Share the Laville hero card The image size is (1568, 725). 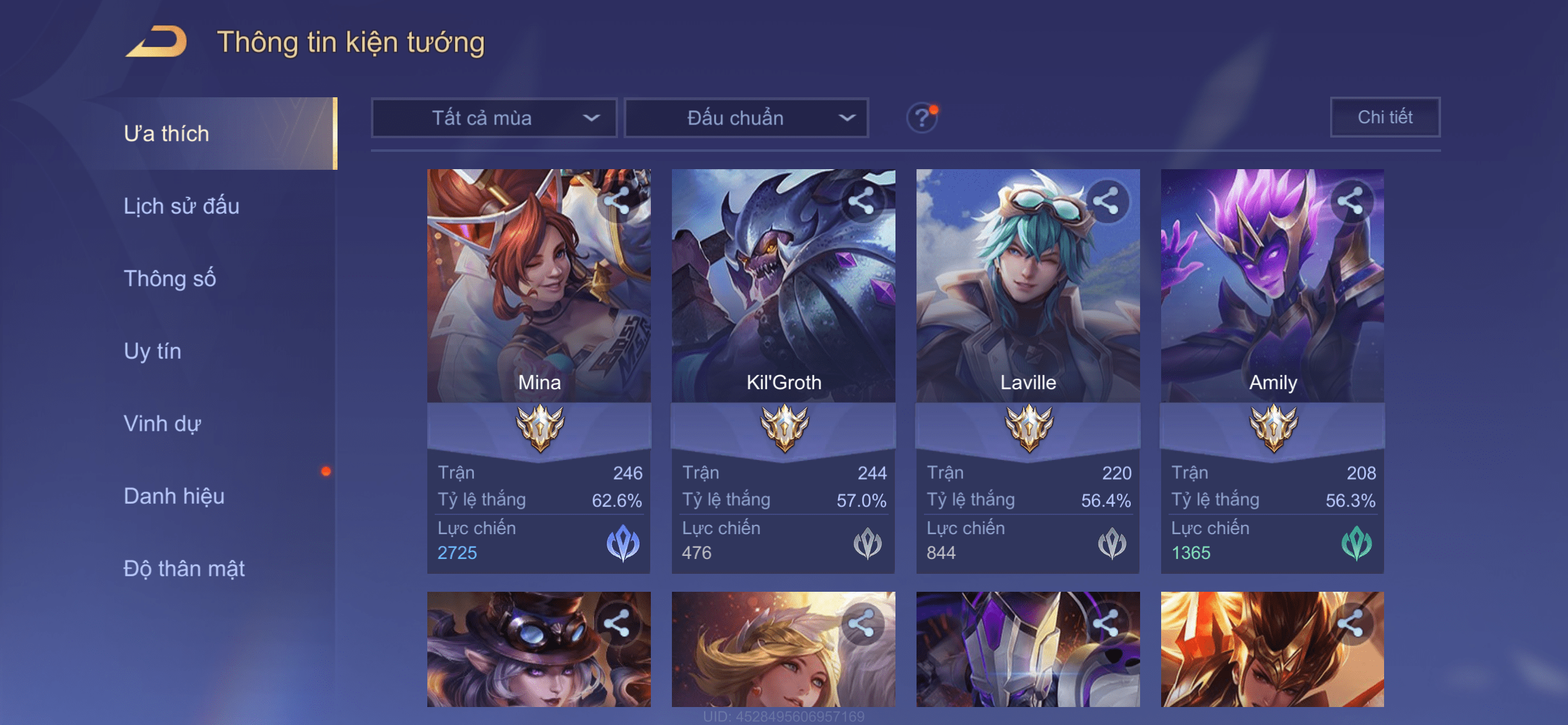coord(1106,201)
